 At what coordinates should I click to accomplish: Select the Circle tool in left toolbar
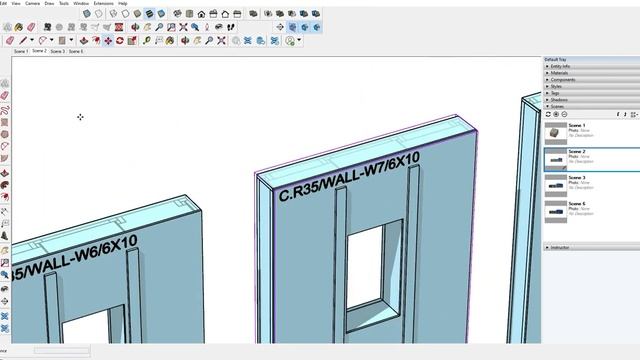coord(4,134)
